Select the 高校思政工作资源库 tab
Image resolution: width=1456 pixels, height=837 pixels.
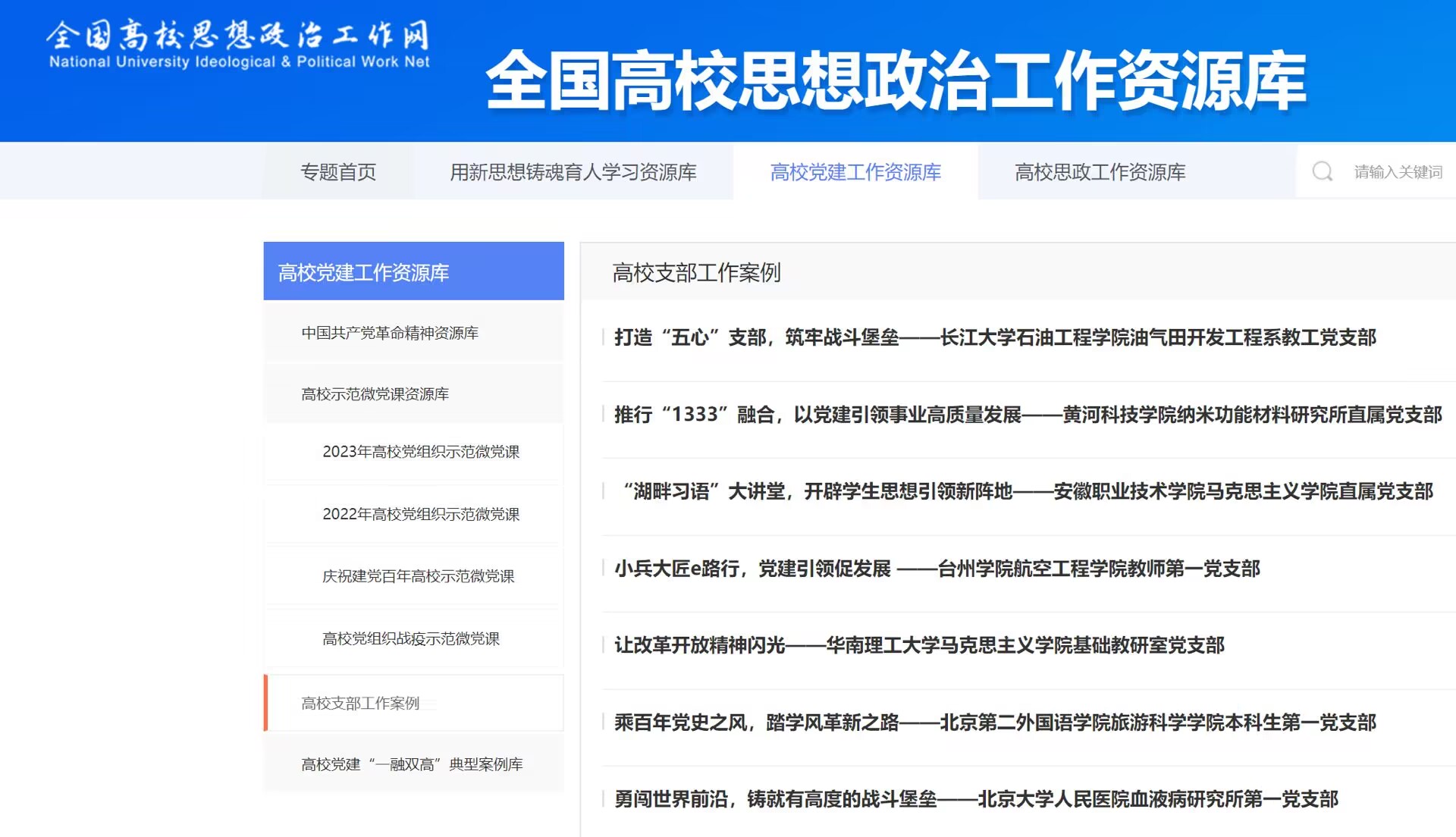click(x=1100, y=172)
